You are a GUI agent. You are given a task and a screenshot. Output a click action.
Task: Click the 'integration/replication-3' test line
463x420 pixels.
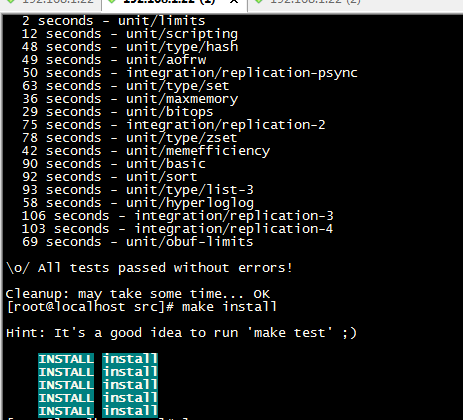[x=178, y=216]
